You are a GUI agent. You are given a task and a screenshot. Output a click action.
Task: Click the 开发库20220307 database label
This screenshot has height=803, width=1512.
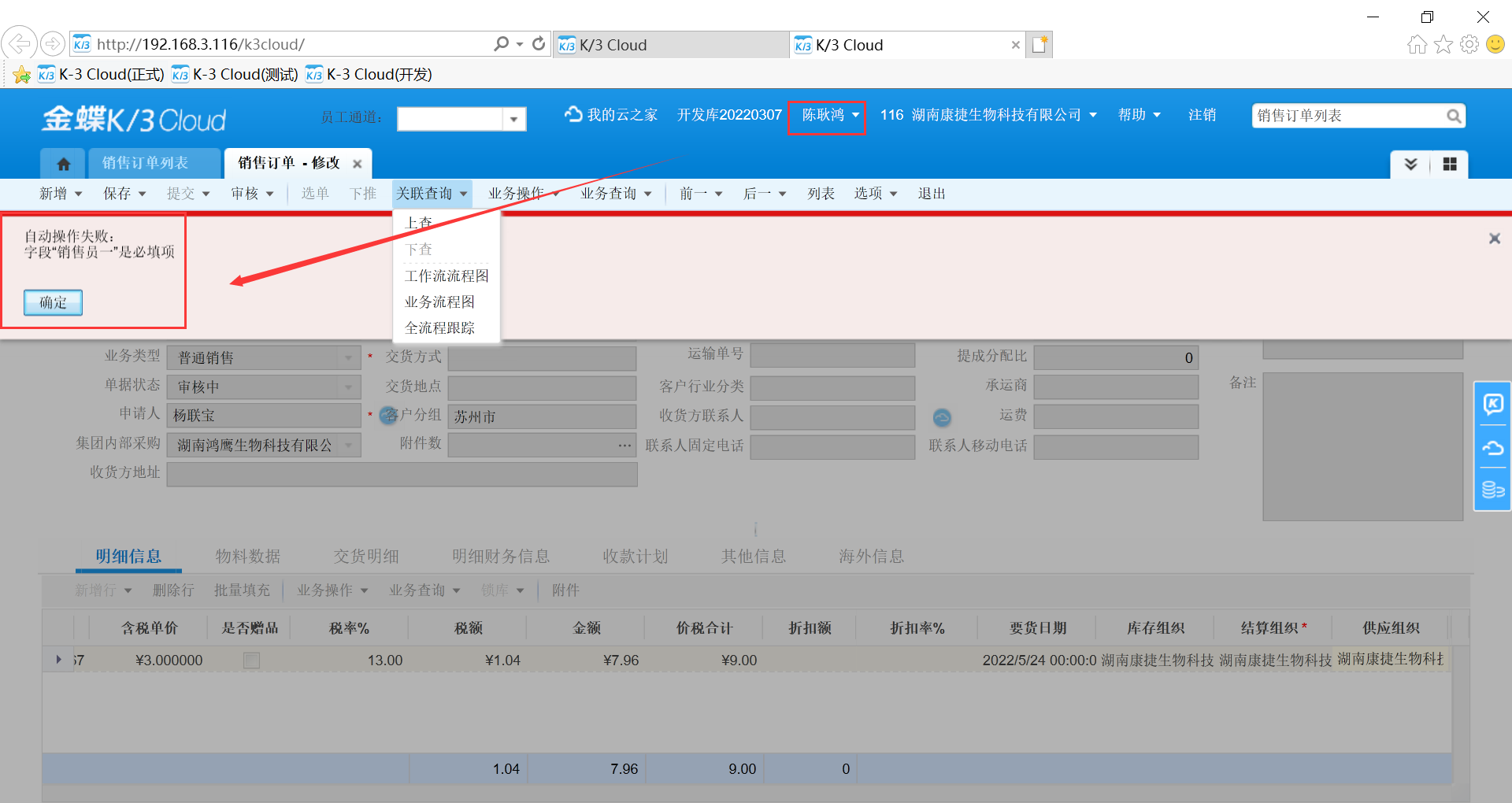click(729, 115)
